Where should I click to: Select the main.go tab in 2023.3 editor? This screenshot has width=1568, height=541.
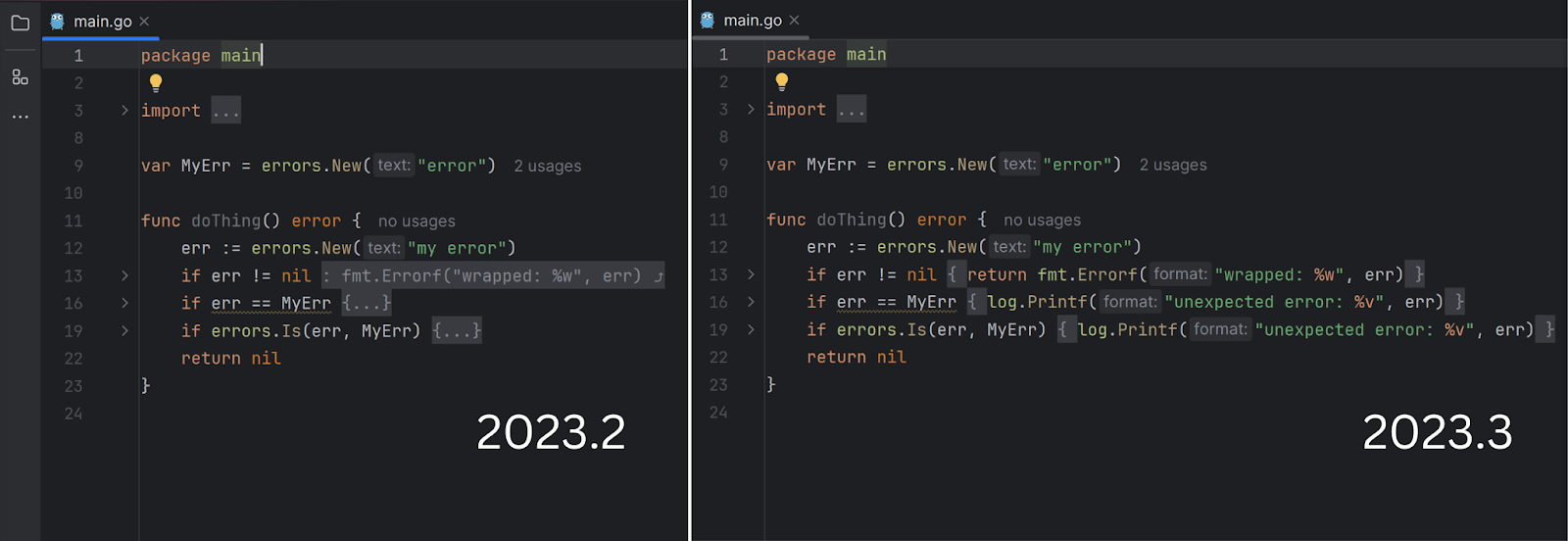(x=752, y=21)
